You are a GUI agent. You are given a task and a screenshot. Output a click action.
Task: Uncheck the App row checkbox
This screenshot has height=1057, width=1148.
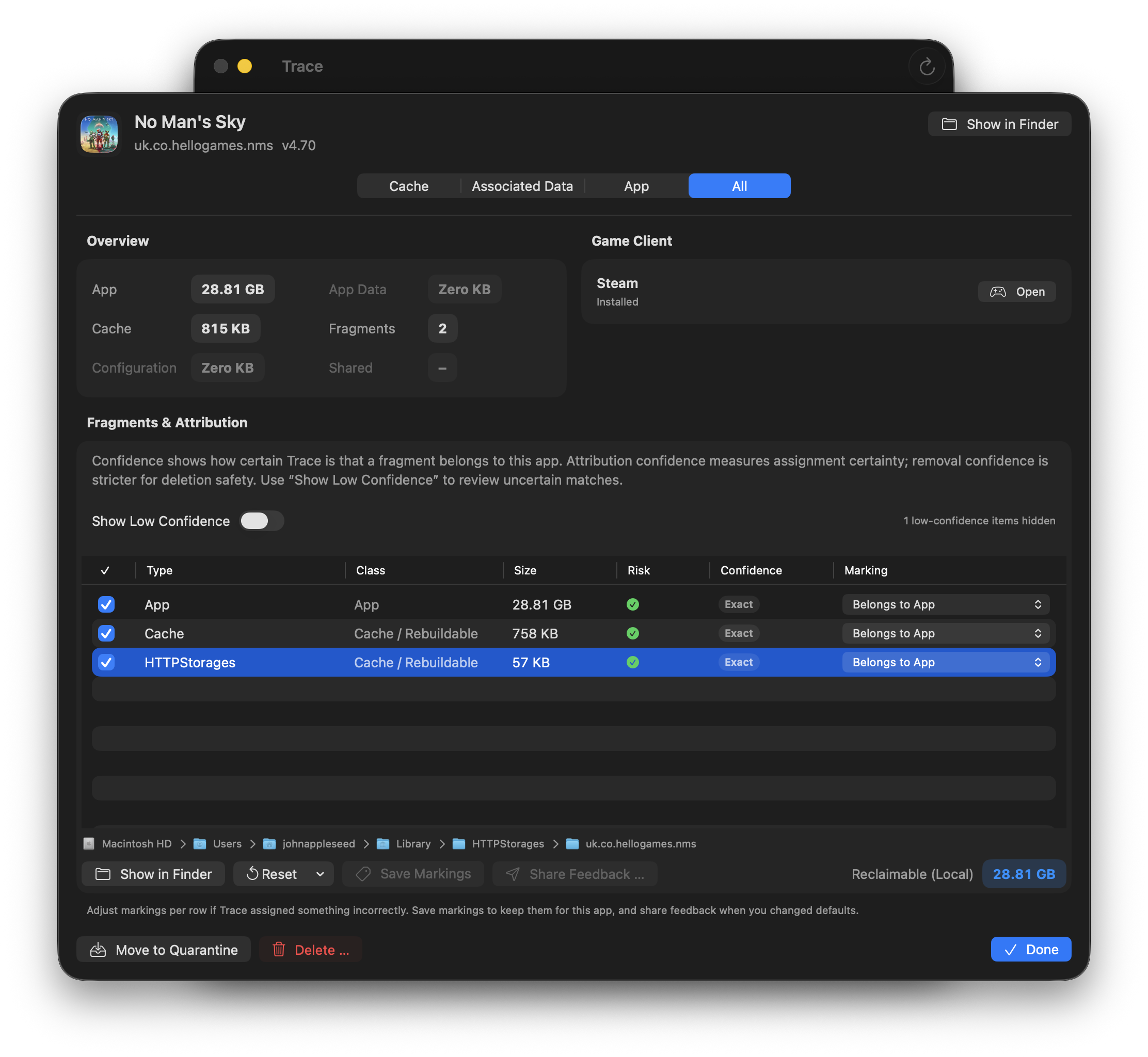(x=106, y=604)
